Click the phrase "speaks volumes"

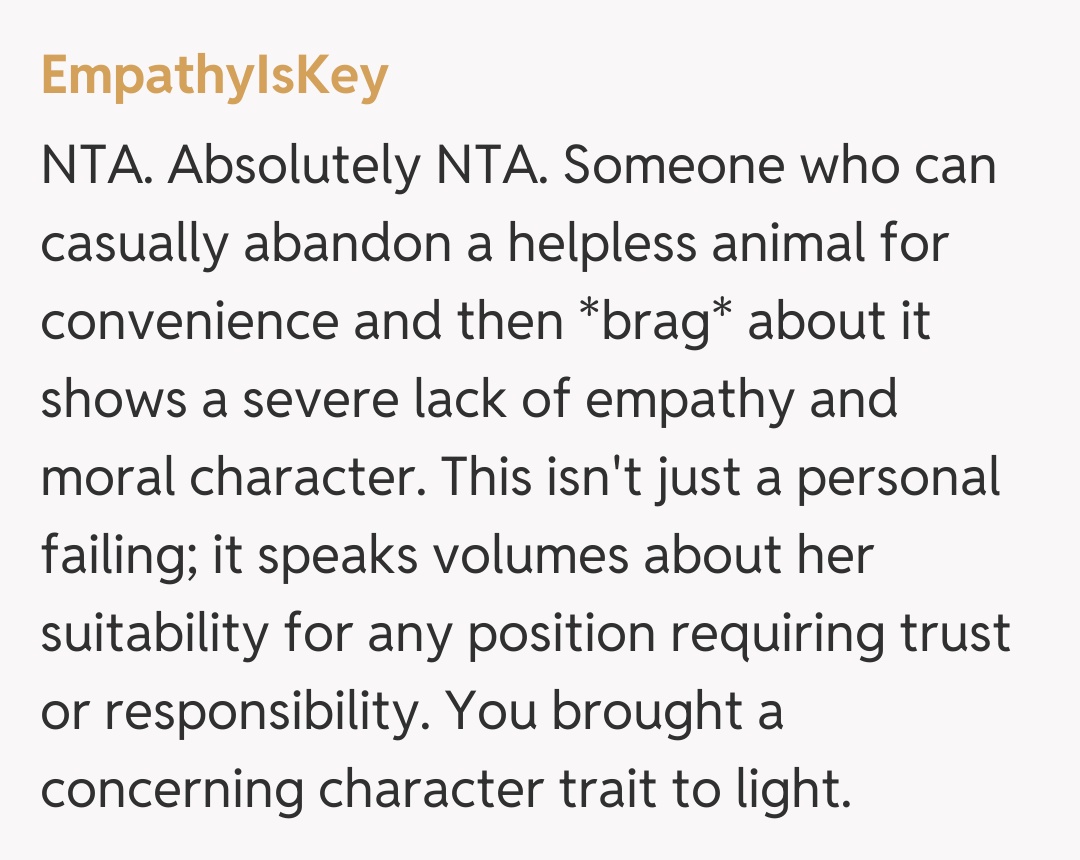click(435, 557)
